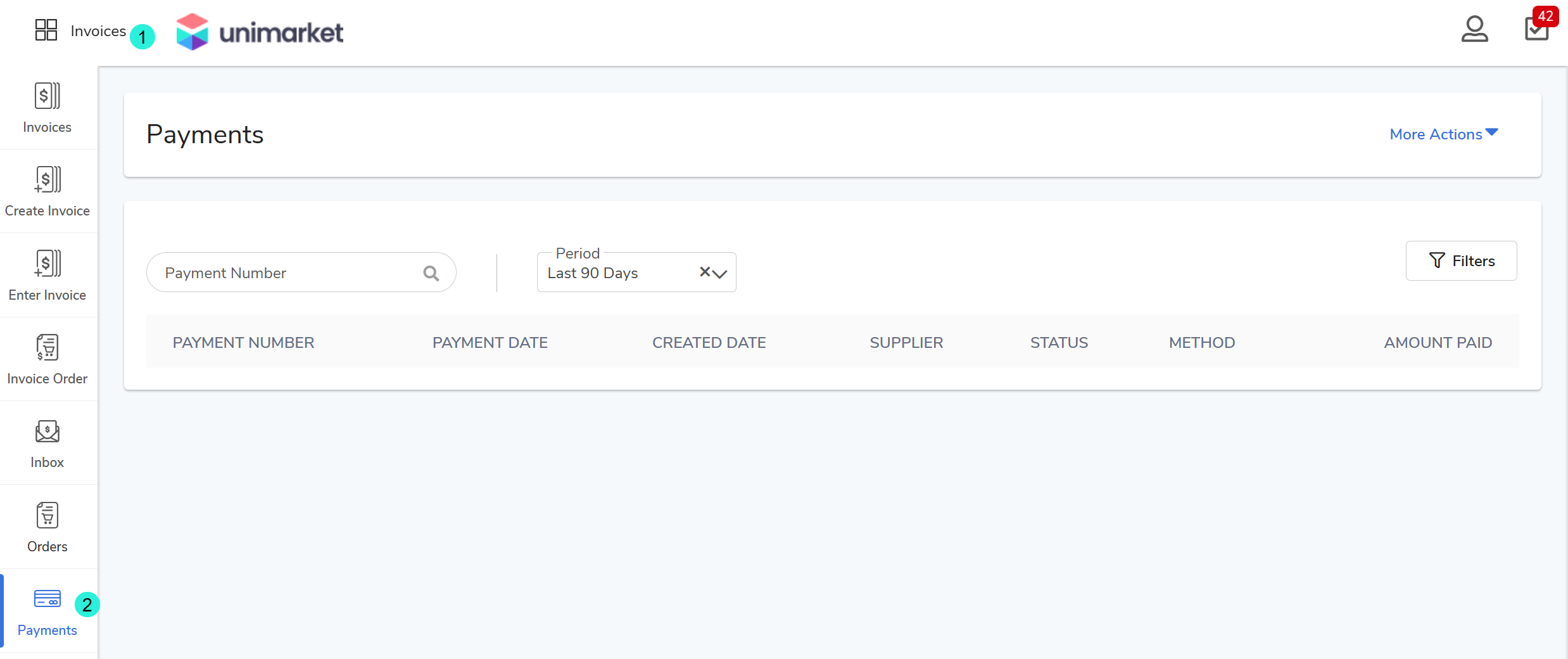Screen dimensions: 1568x659
Task: Click the search magnifier icon
Action: [x=431, y=273]
